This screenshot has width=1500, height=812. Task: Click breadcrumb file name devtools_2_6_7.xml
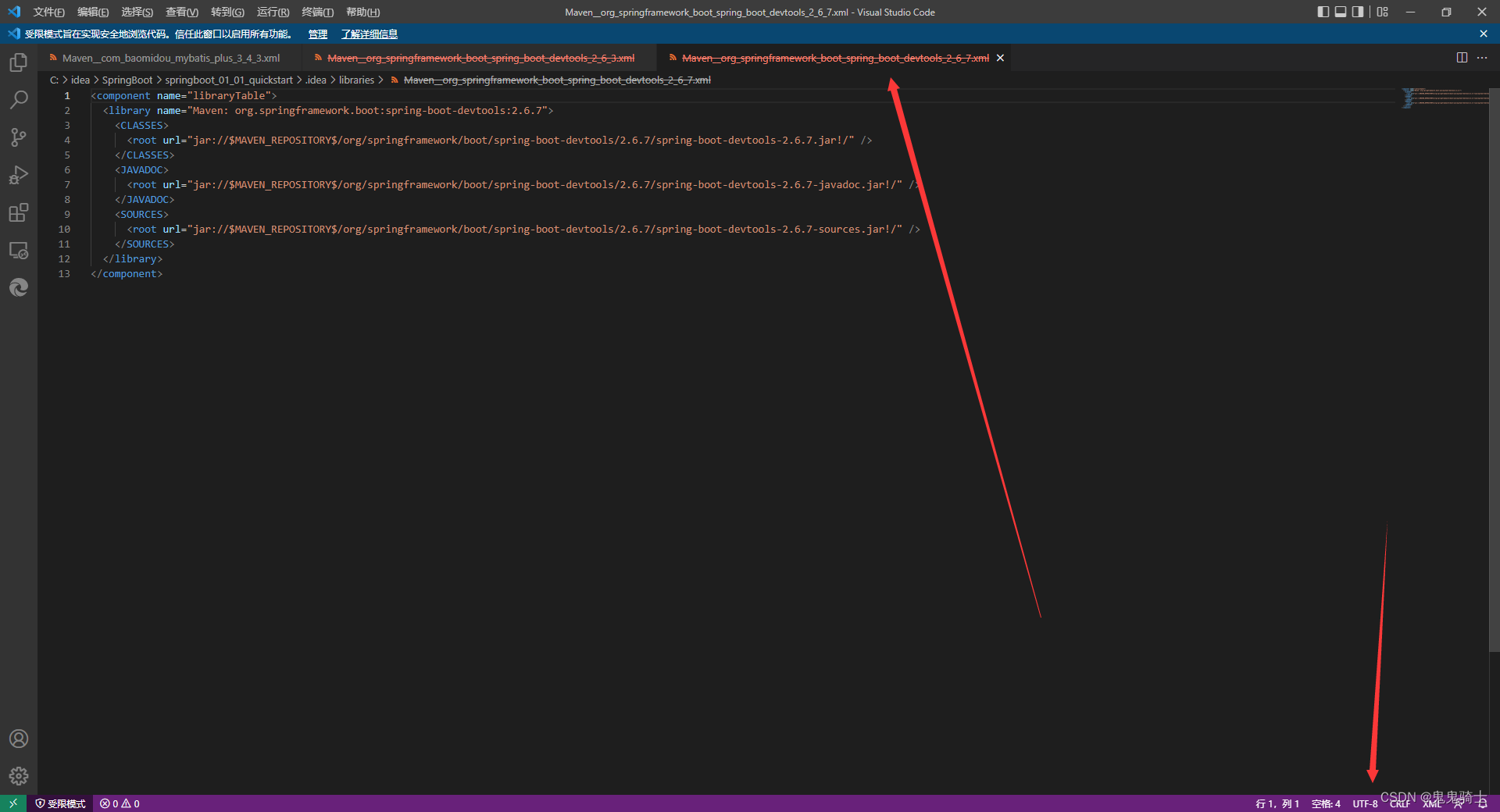(x=557, y=80)
